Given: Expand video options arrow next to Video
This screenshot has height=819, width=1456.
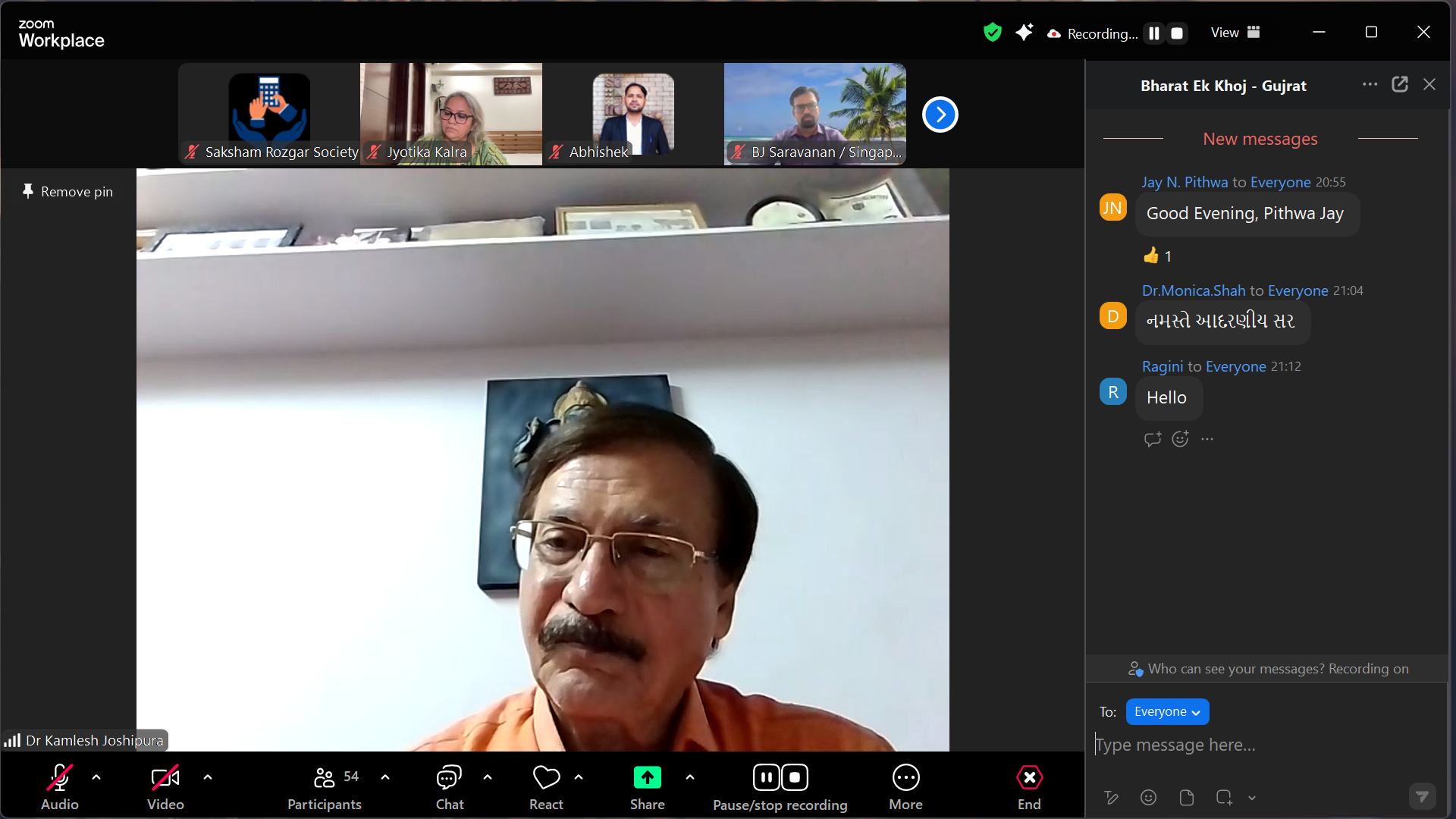Looking at the screenshot, I should click(208, 777).
